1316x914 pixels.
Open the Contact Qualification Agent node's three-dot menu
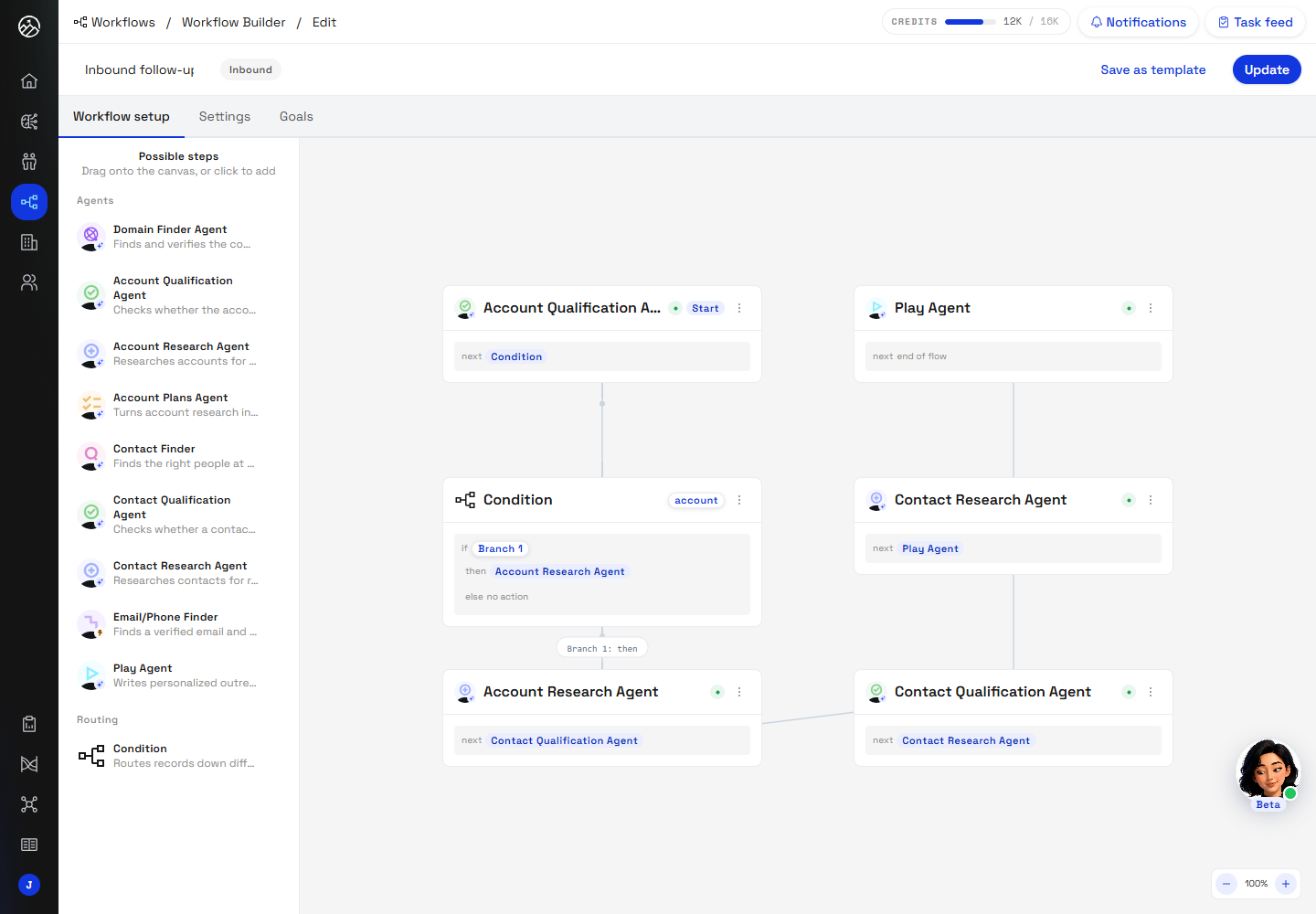pyautogui.click(x=1151, y=692)
